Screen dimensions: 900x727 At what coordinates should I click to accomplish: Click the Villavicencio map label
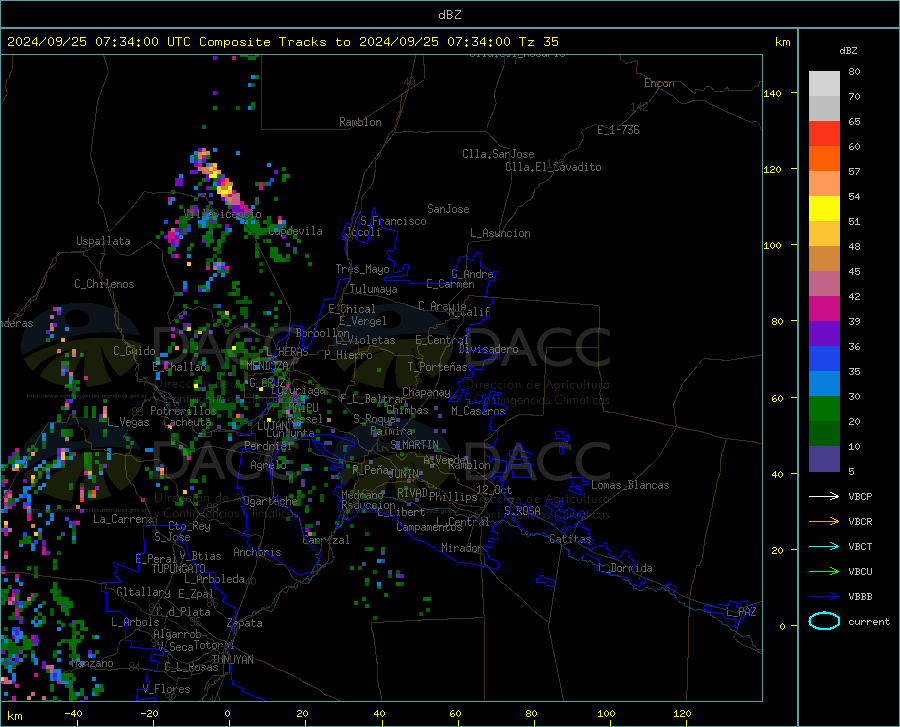[x=222, y=214]
